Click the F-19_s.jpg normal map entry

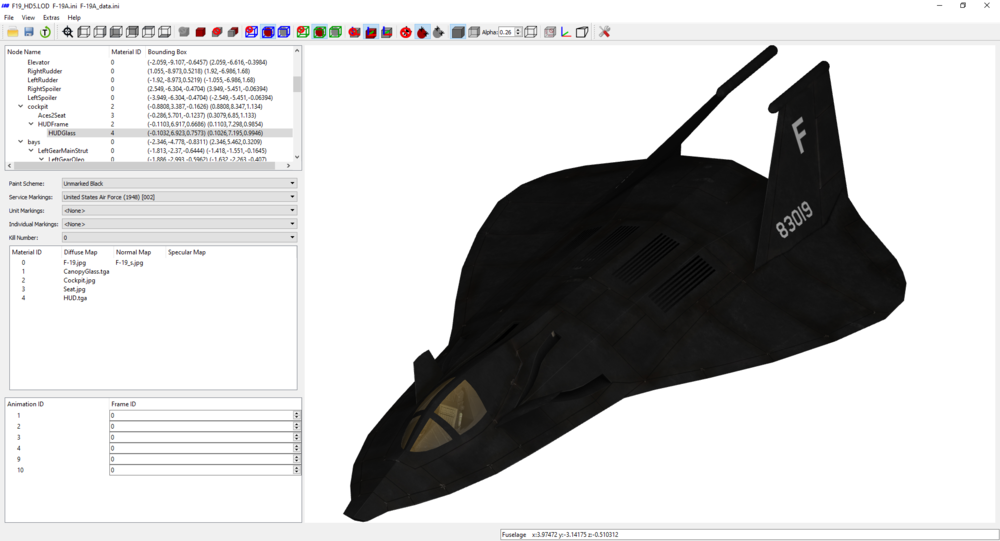pos(129,262)
